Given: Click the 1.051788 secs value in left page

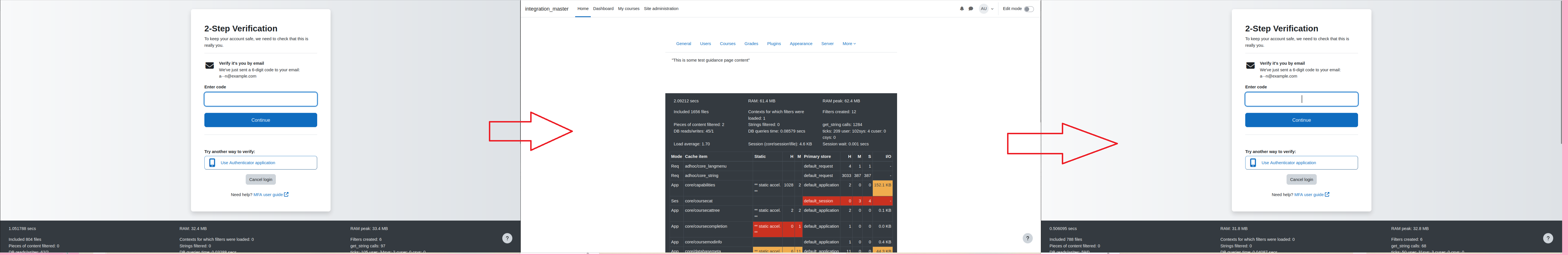Looking at the screenshot, I should (x=22, y=229).
